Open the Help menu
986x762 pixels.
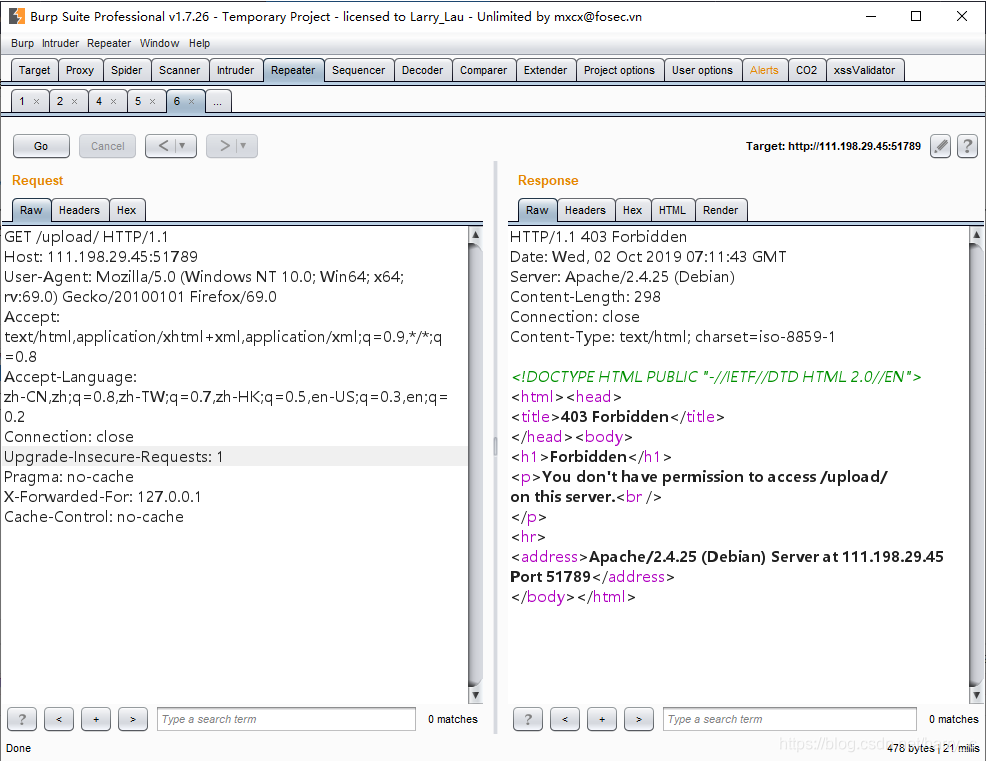(x=199, y=43)
